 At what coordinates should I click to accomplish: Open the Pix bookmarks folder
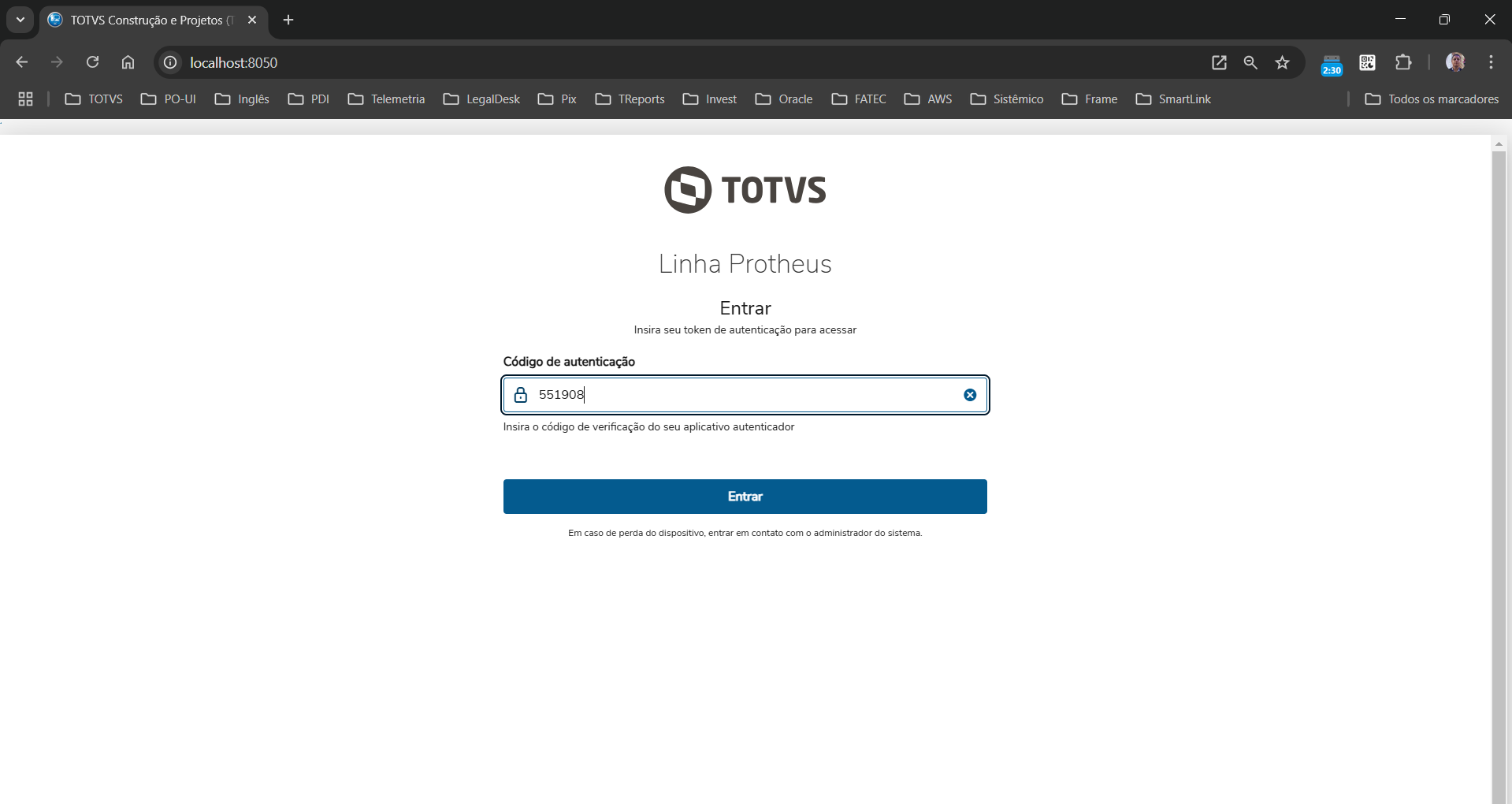click(557, 99)
